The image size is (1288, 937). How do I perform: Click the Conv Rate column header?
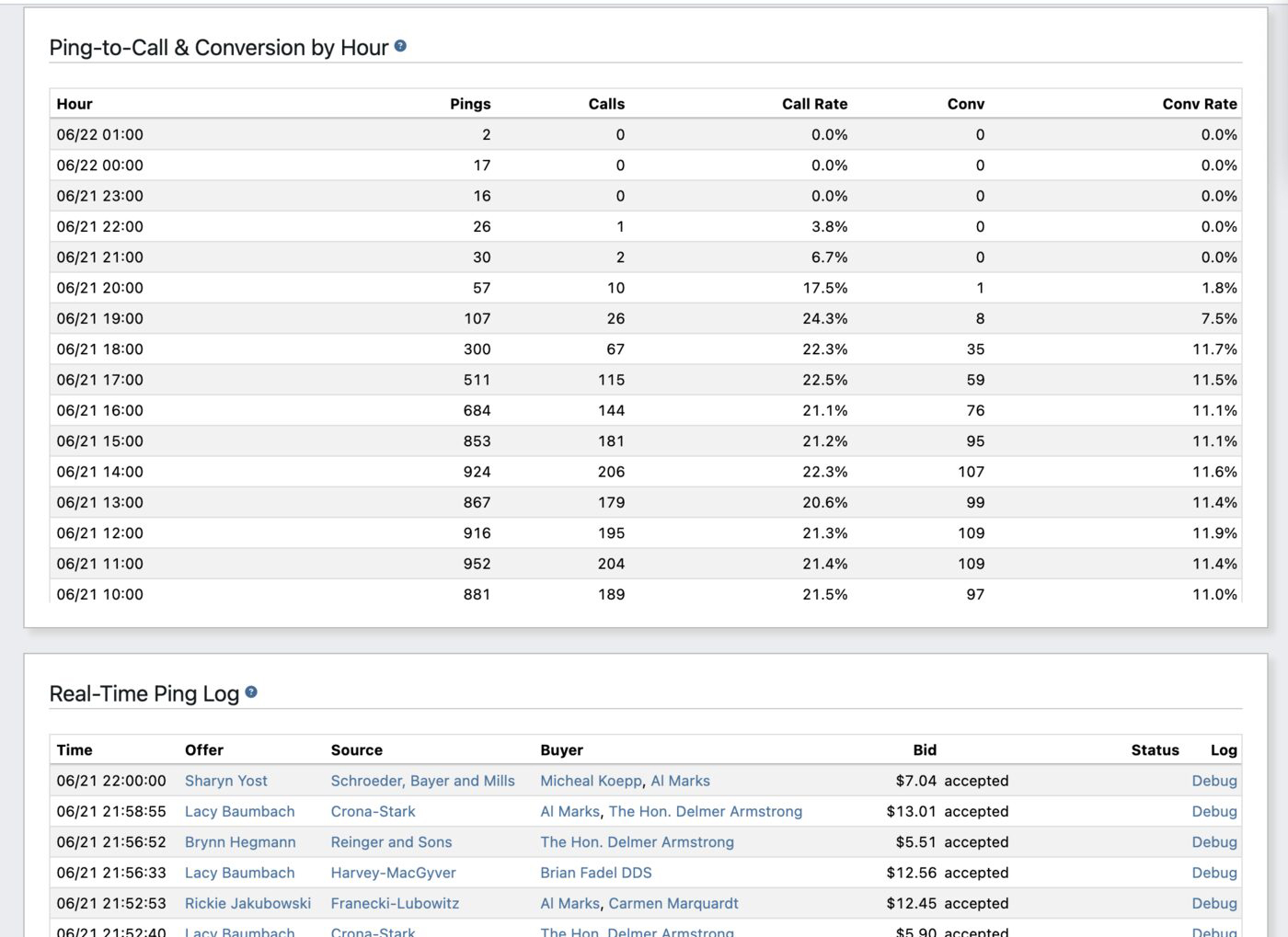1200,104
